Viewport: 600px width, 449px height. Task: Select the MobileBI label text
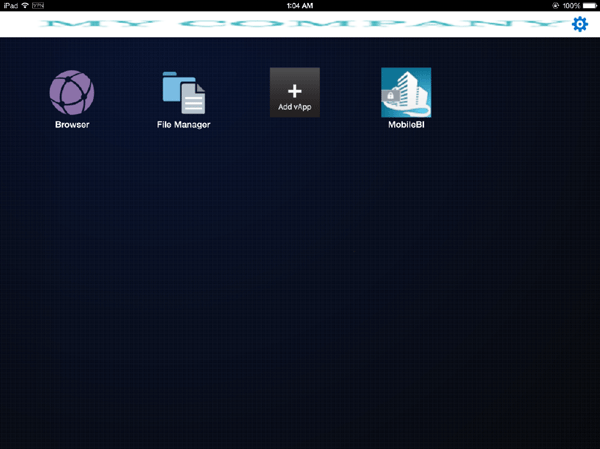pos(406,124)
